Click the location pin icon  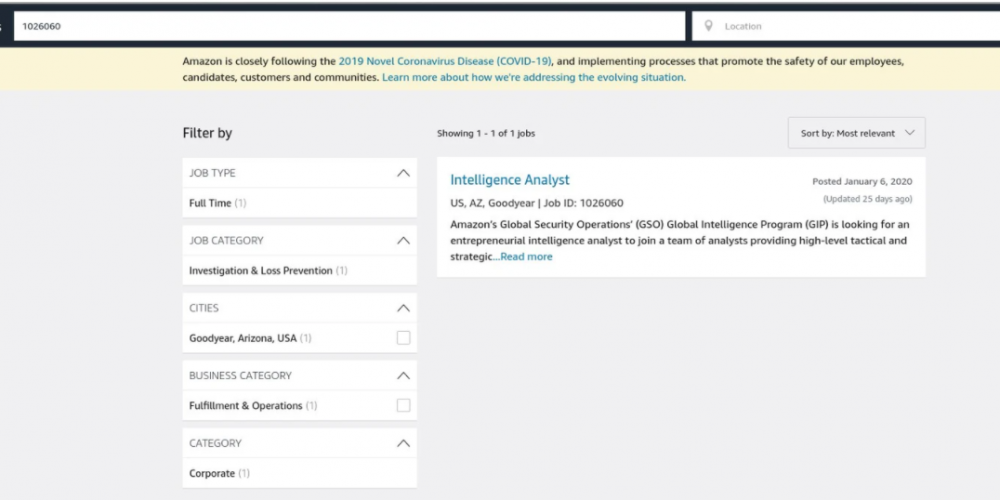point(708,26)
